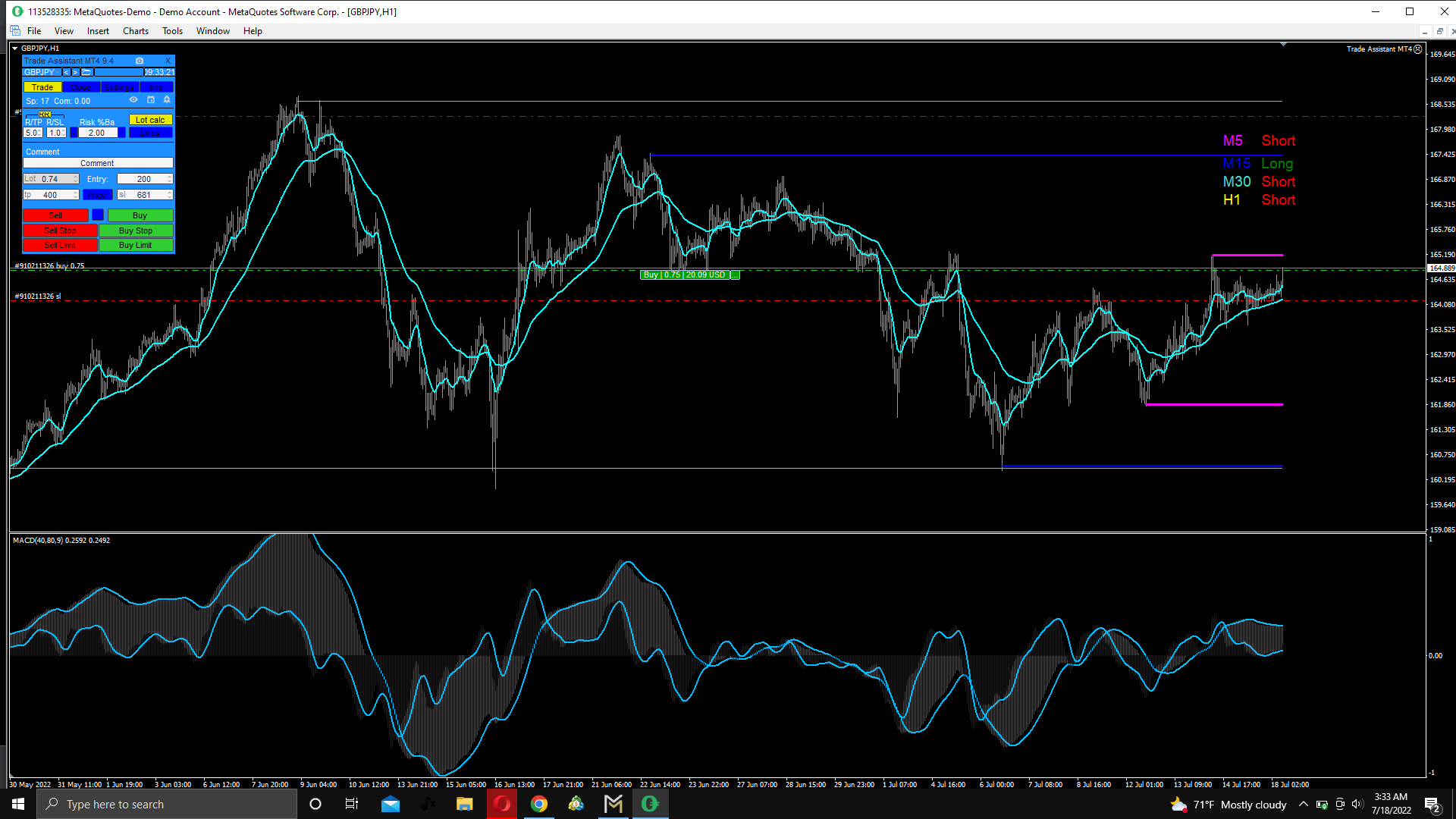Image resolution: width=1456 pixels, height=819 pixels.
Task: Switch to the Settings tab in Trade Assistant
Action: click(x=119, y=87)
